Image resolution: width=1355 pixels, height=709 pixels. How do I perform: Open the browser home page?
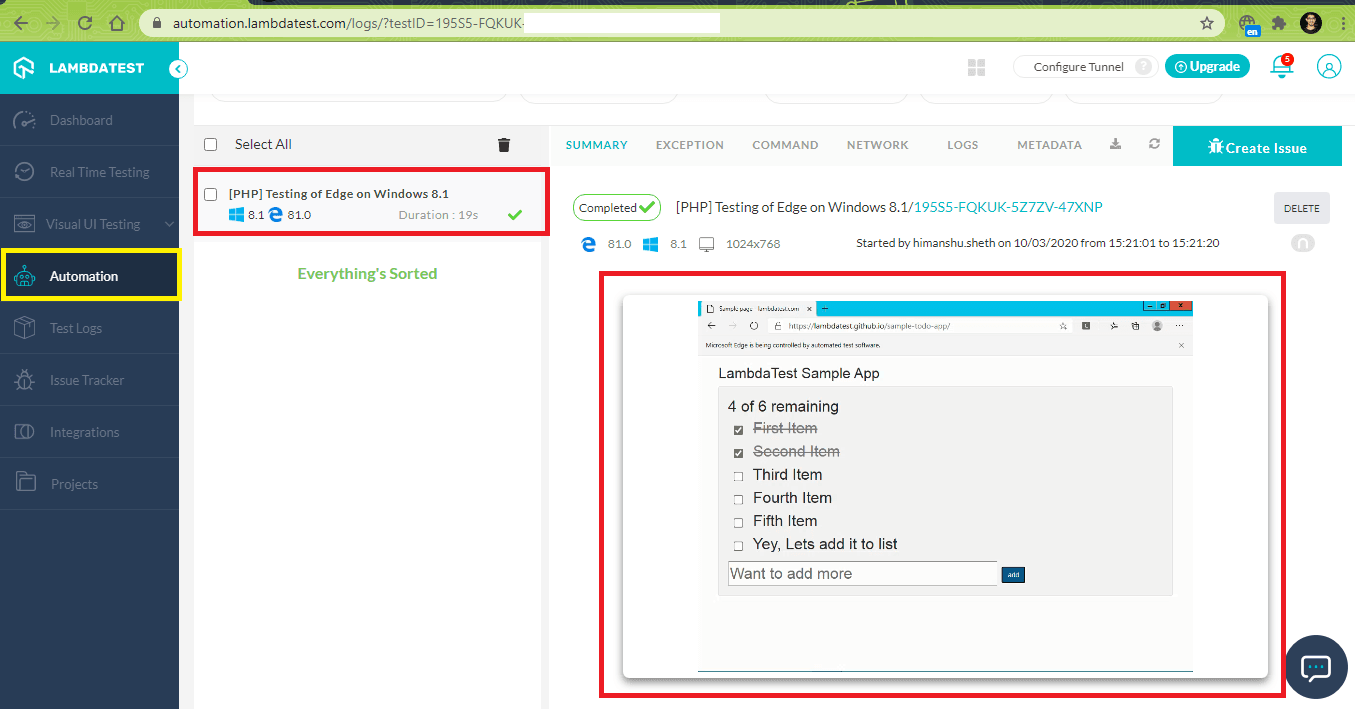pos(117,22)
